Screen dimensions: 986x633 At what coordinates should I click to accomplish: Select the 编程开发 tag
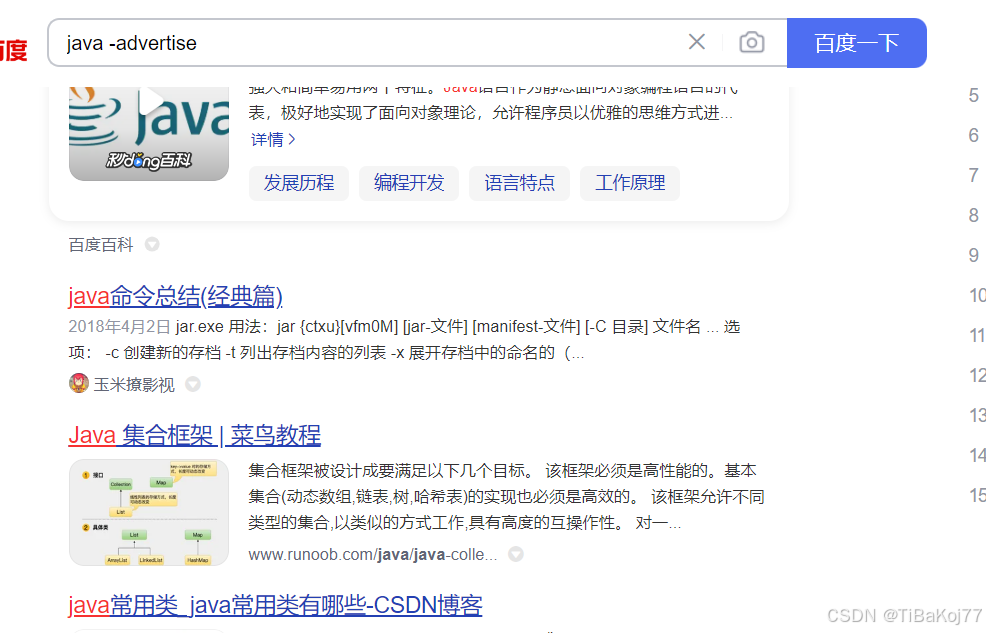(x=409, y=183)
